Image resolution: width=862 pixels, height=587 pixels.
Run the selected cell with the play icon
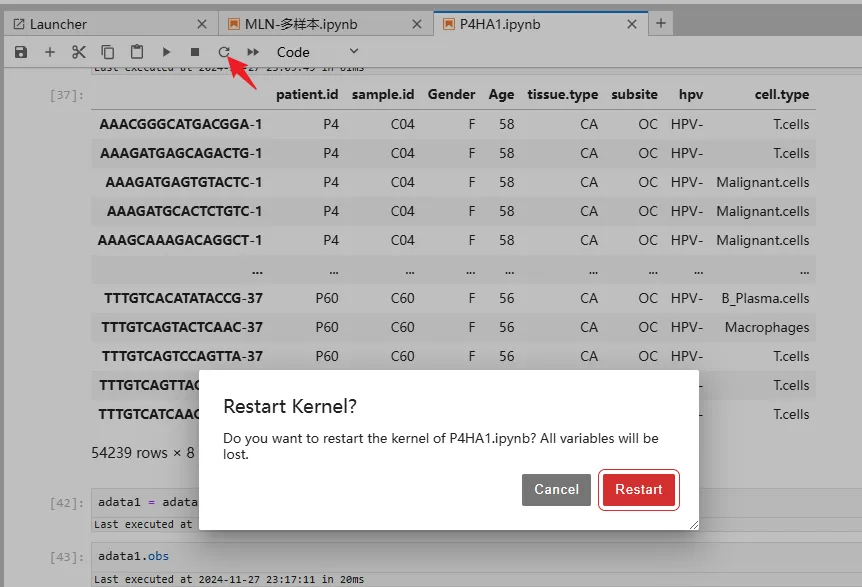coord(166,52)
